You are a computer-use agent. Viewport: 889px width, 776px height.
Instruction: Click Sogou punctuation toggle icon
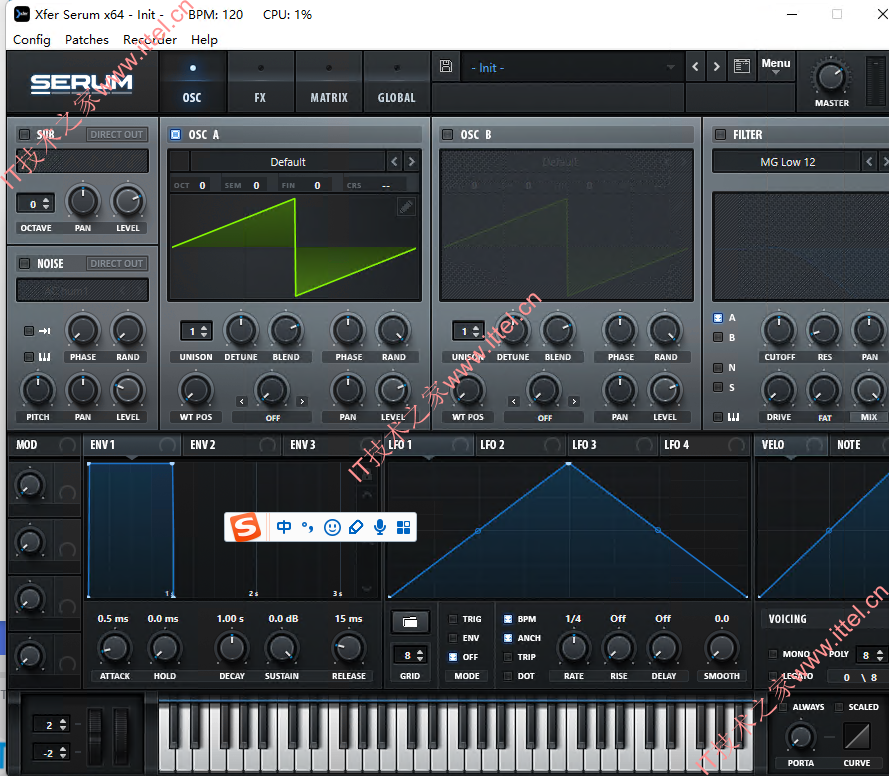[x=308, y=527]
